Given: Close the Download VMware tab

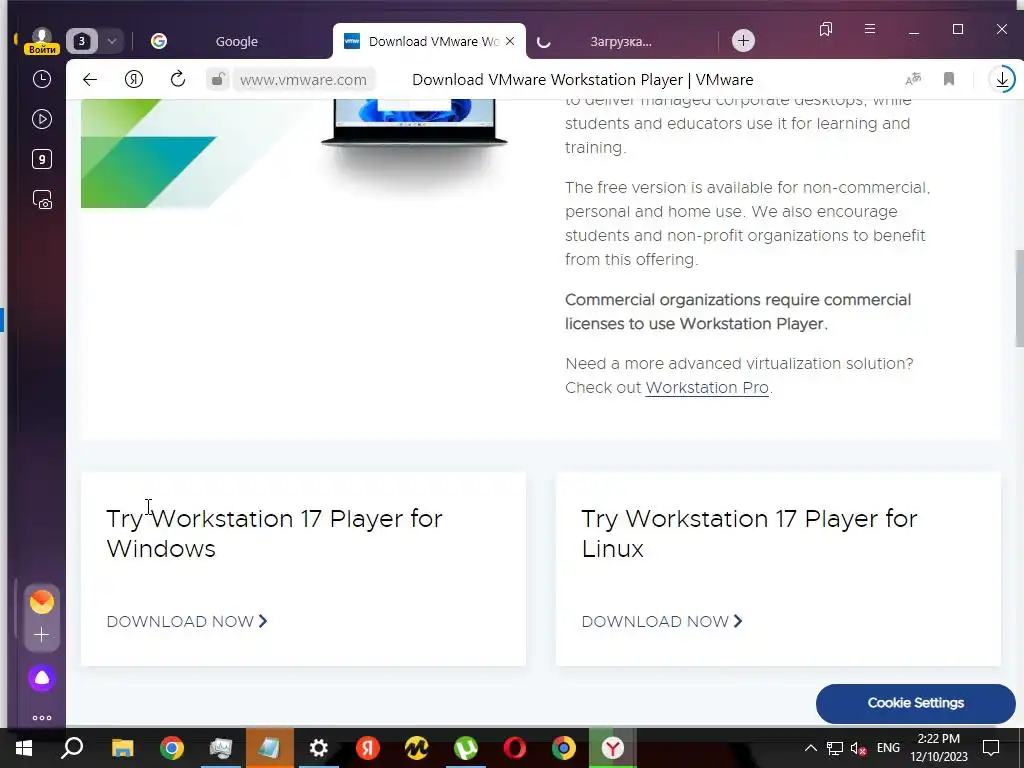Looking at the screenshot, I should coord(511,41).
